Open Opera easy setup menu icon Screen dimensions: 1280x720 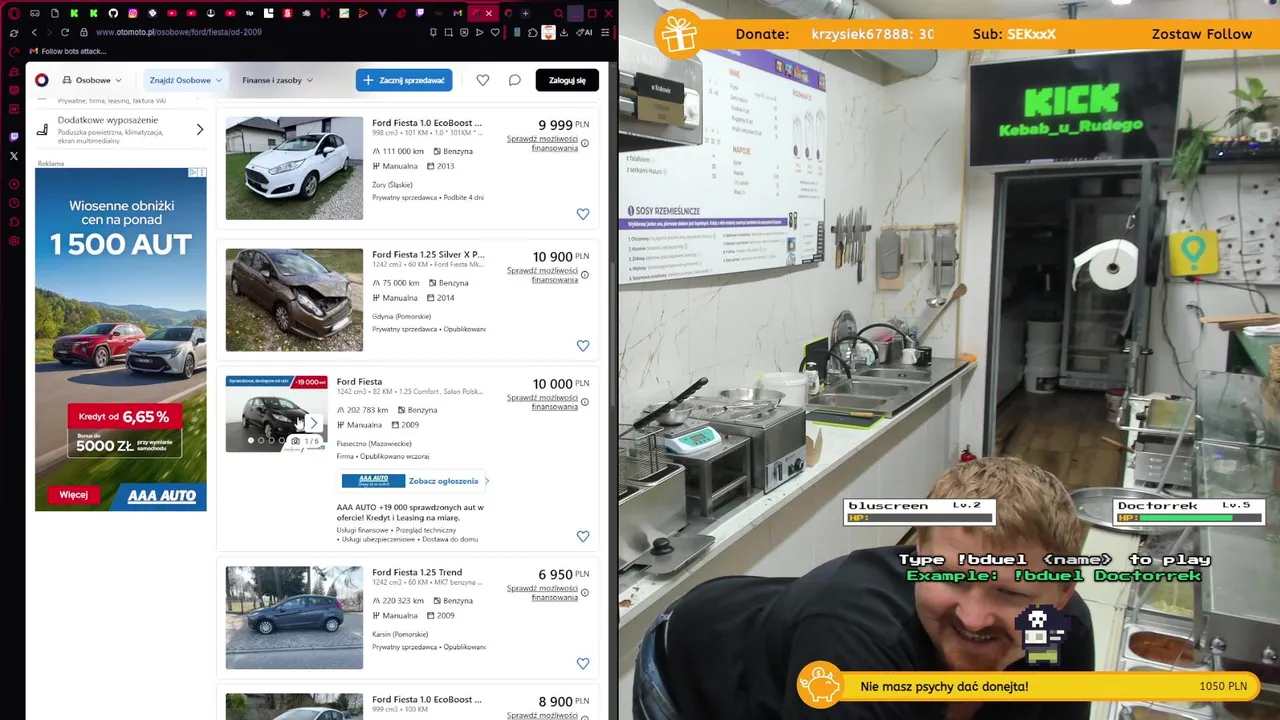605,32
